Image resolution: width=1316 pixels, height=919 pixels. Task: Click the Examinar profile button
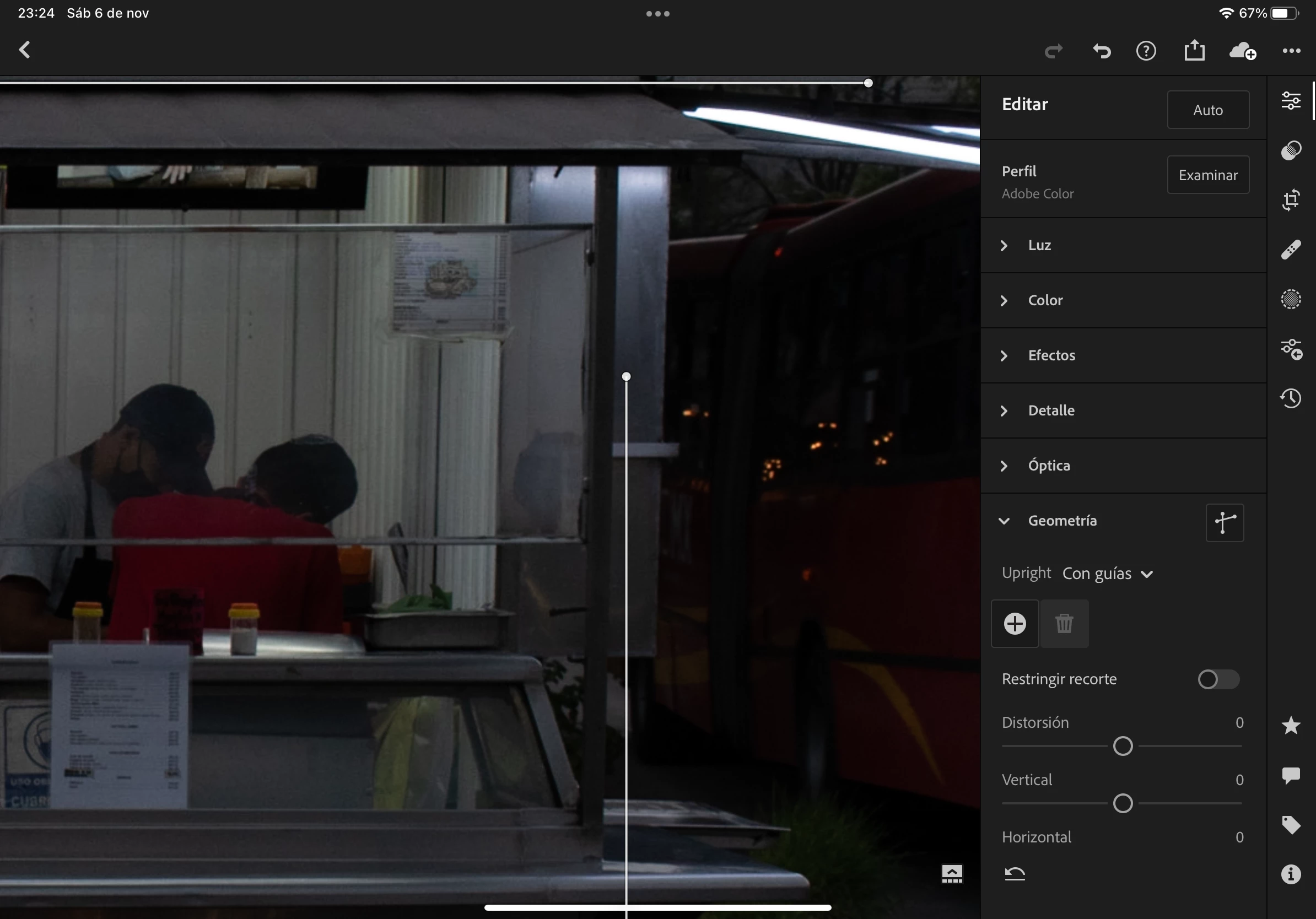point(1207,175)
